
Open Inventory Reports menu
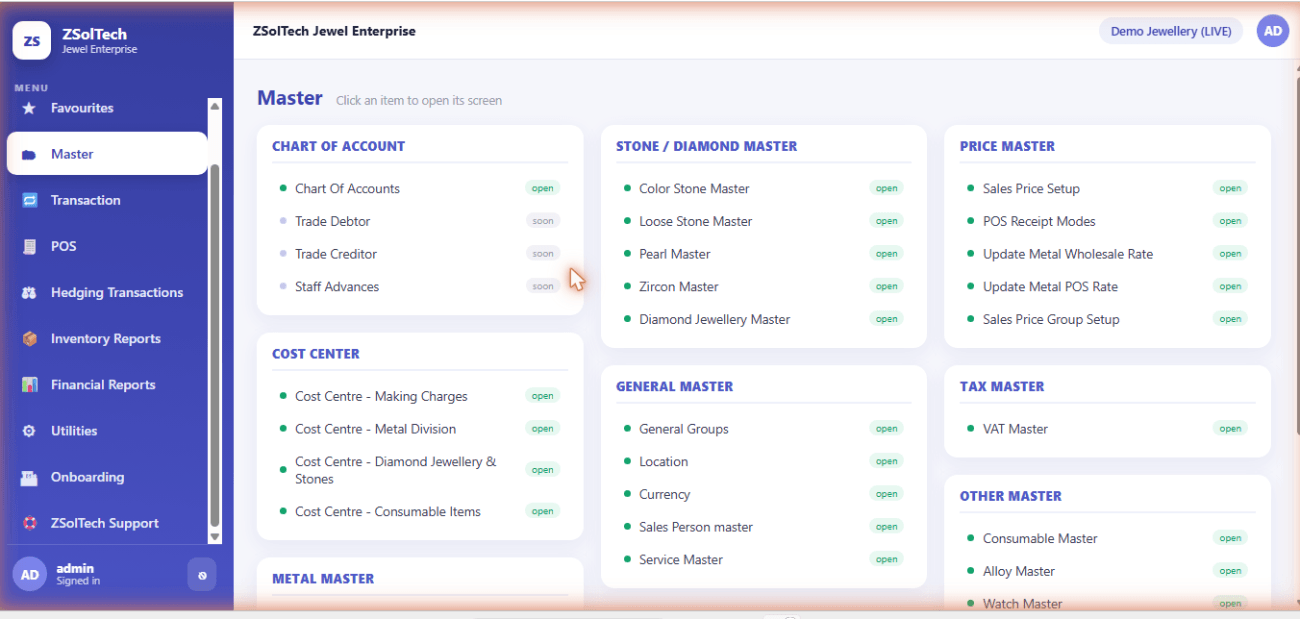pyautogui.click(x=107, y=339)
